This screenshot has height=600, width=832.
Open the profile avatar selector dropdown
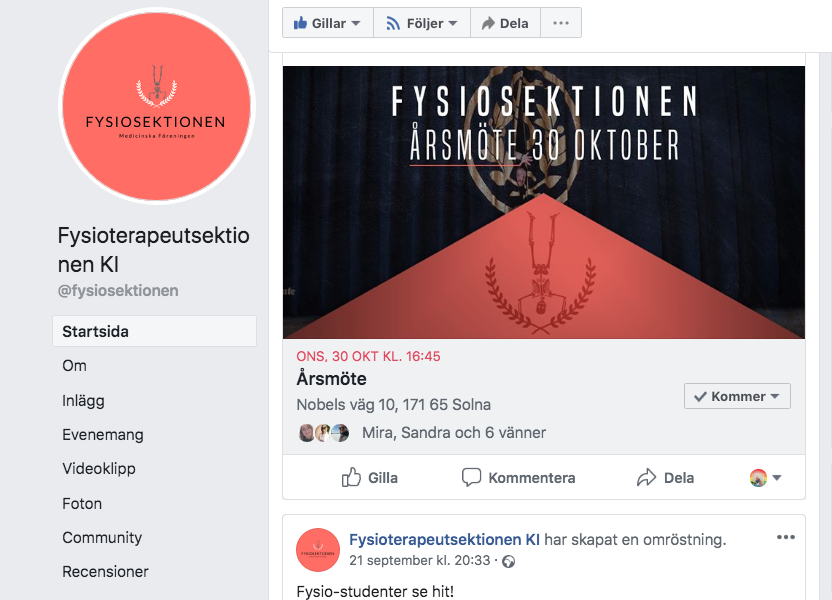[x=766, y=477]
